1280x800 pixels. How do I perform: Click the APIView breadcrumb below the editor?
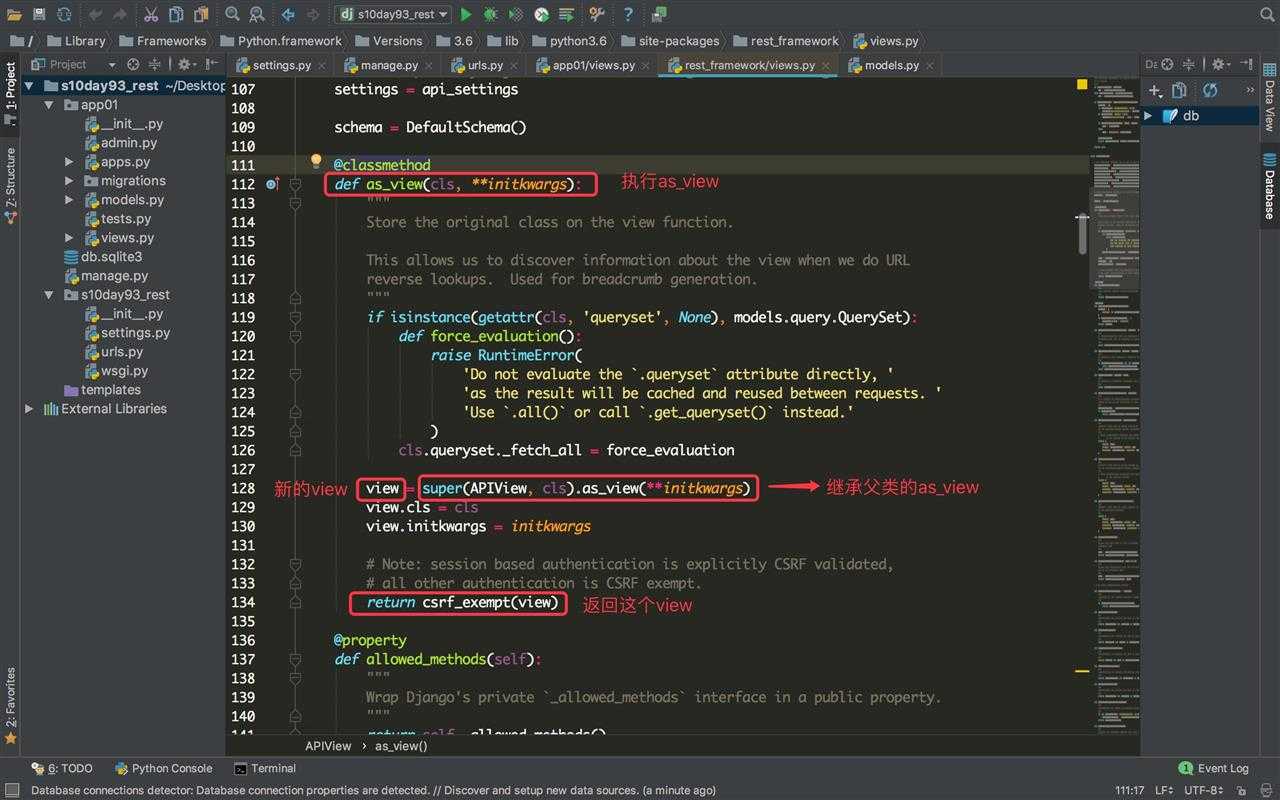pyautogui.click(x=328, y=746)
